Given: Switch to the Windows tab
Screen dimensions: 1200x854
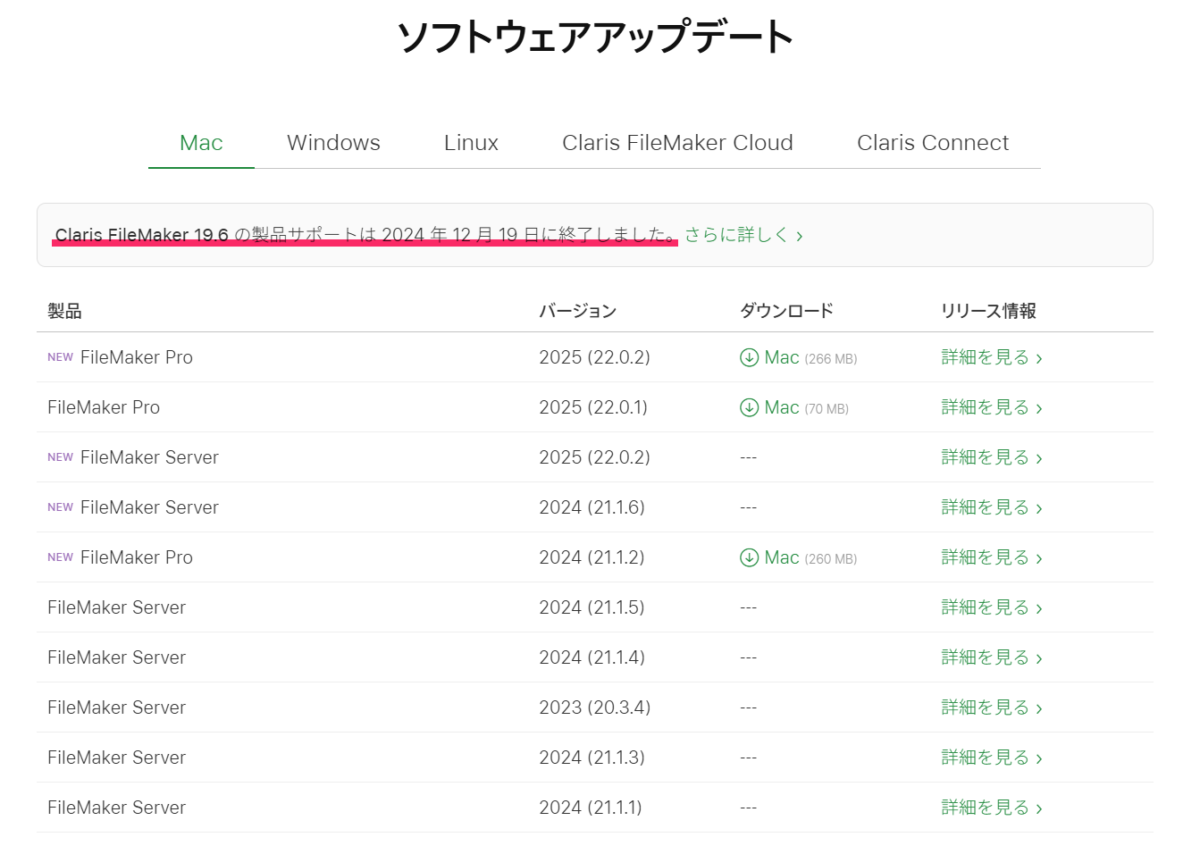Looking at the screenshot, I should tap(333, 143).
